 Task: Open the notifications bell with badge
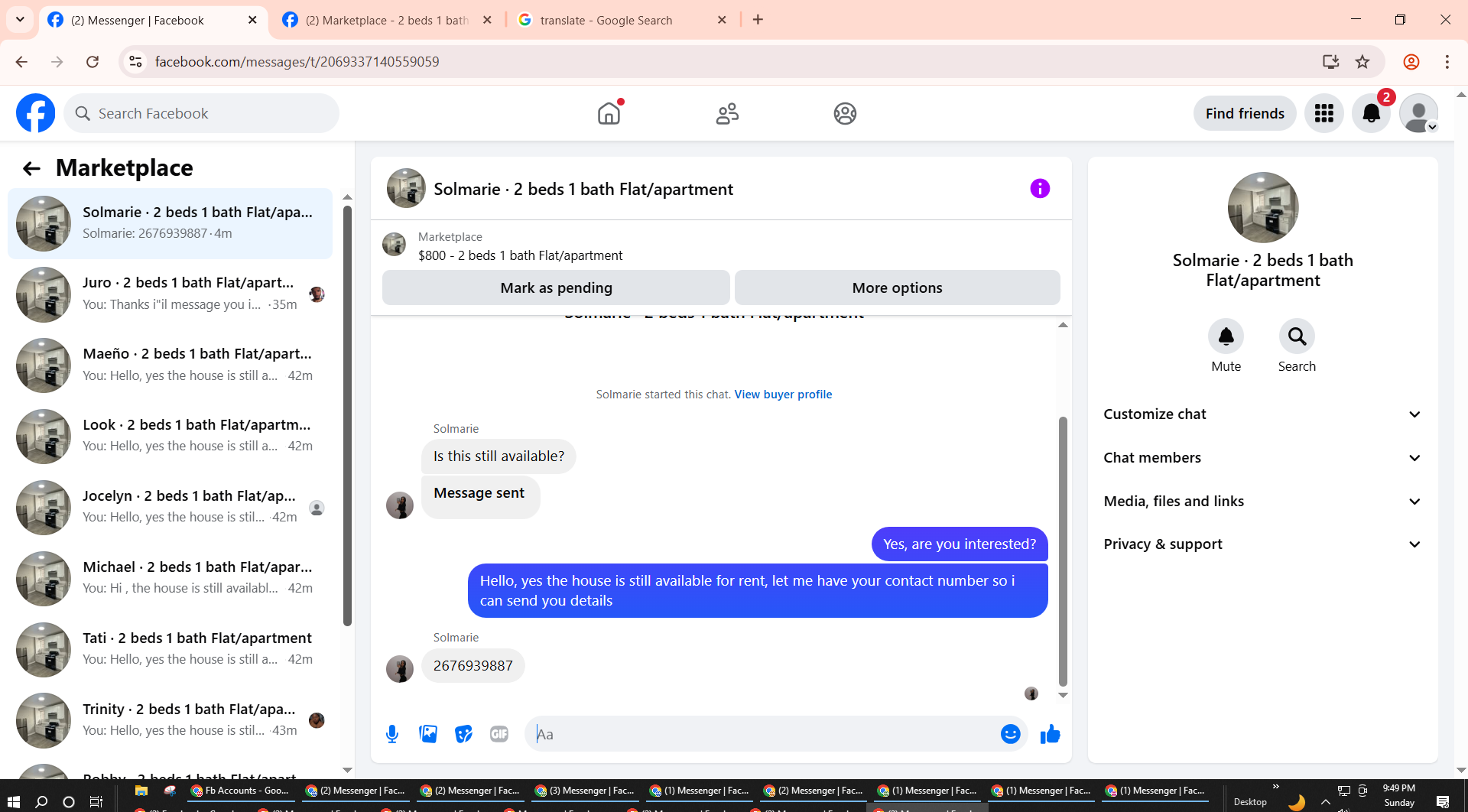[x=1372, y=113]
